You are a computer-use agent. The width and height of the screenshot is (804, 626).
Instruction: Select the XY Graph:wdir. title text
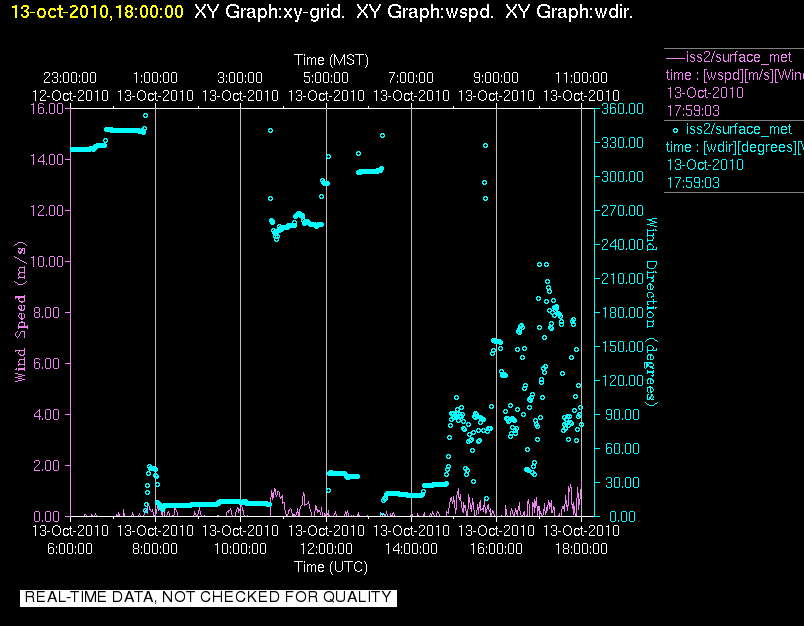coord(569,12)
